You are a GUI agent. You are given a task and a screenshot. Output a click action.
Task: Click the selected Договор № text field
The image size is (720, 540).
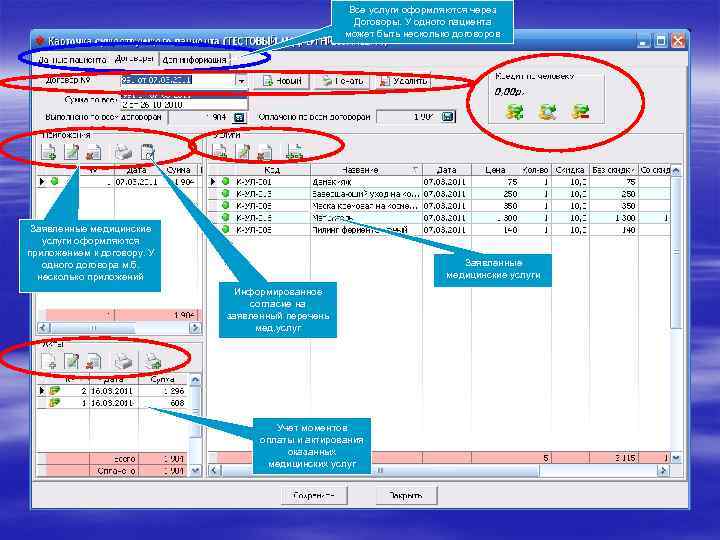click(178, 81)
